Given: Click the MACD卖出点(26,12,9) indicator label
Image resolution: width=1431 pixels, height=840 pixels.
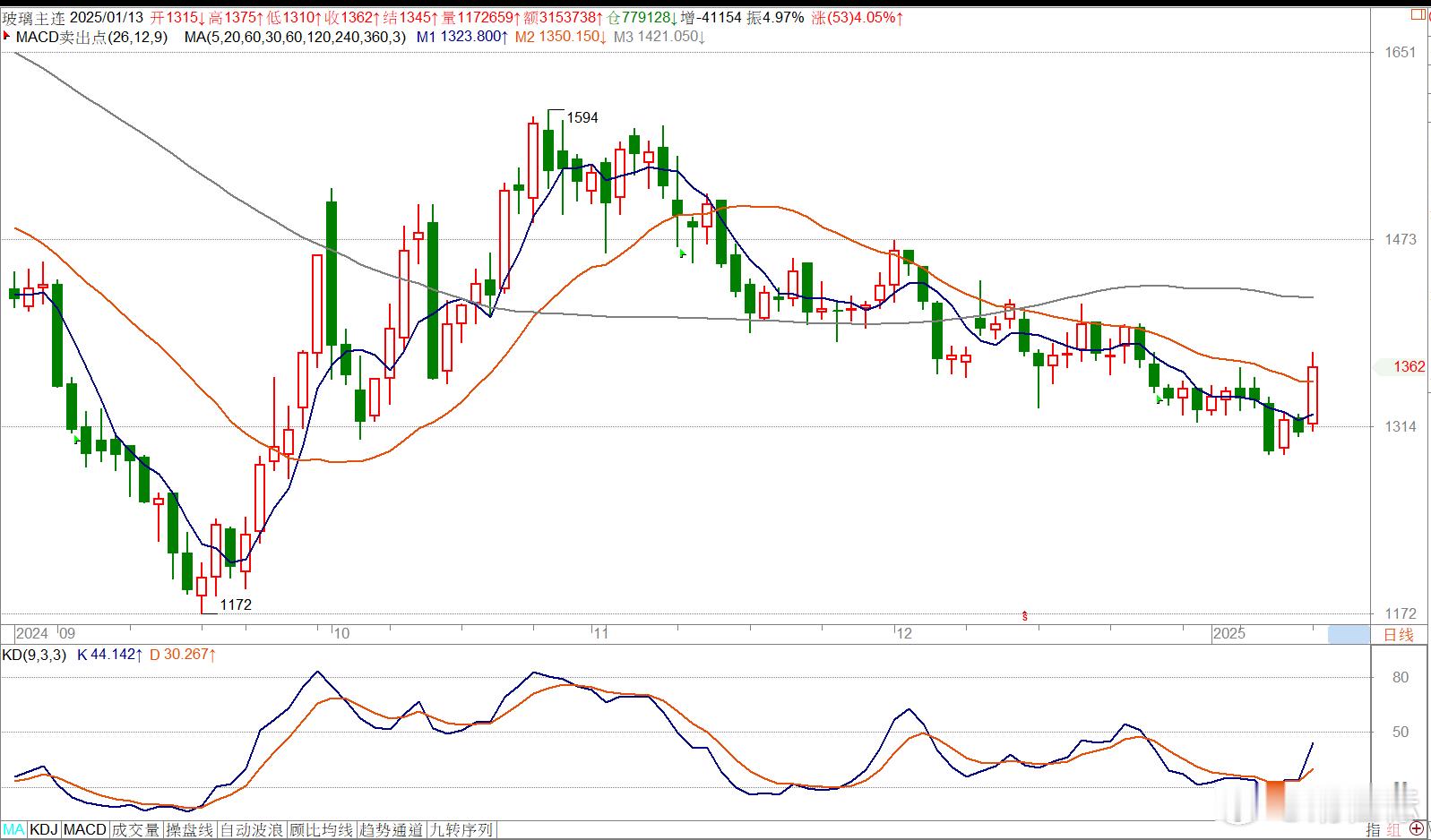Looking at the screenshot, I should 92,37.
